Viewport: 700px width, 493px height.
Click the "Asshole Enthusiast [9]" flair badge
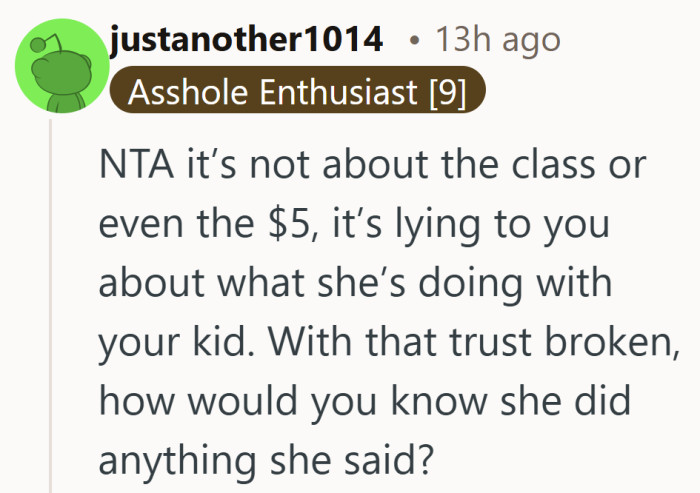[x=298, y=93]
